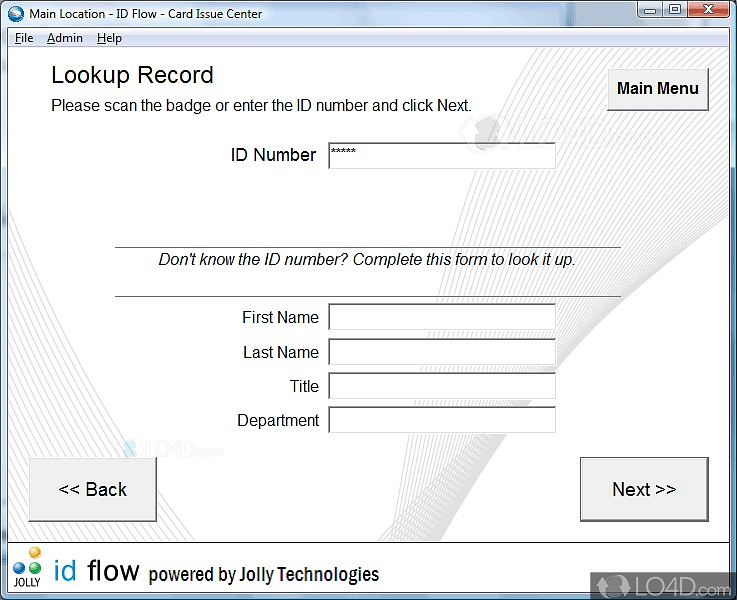The image size is (737, 600).
Task: Click the Jolly logo icon in footer
Action: (x=27, y=567)
